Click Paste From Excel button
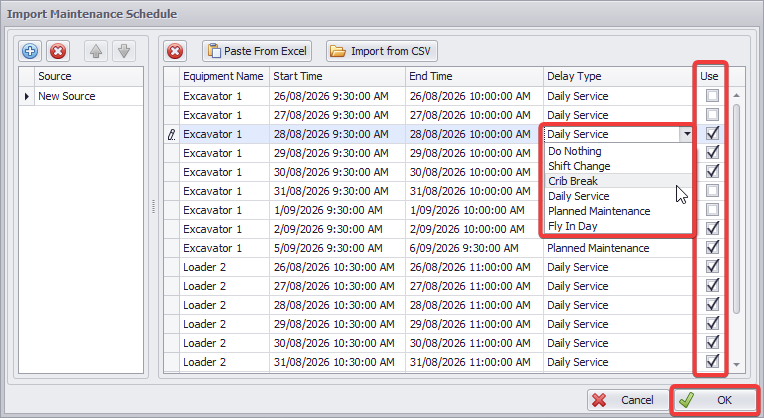The width and height of the screenshot is (764, 418). click(x=257, y=51)
